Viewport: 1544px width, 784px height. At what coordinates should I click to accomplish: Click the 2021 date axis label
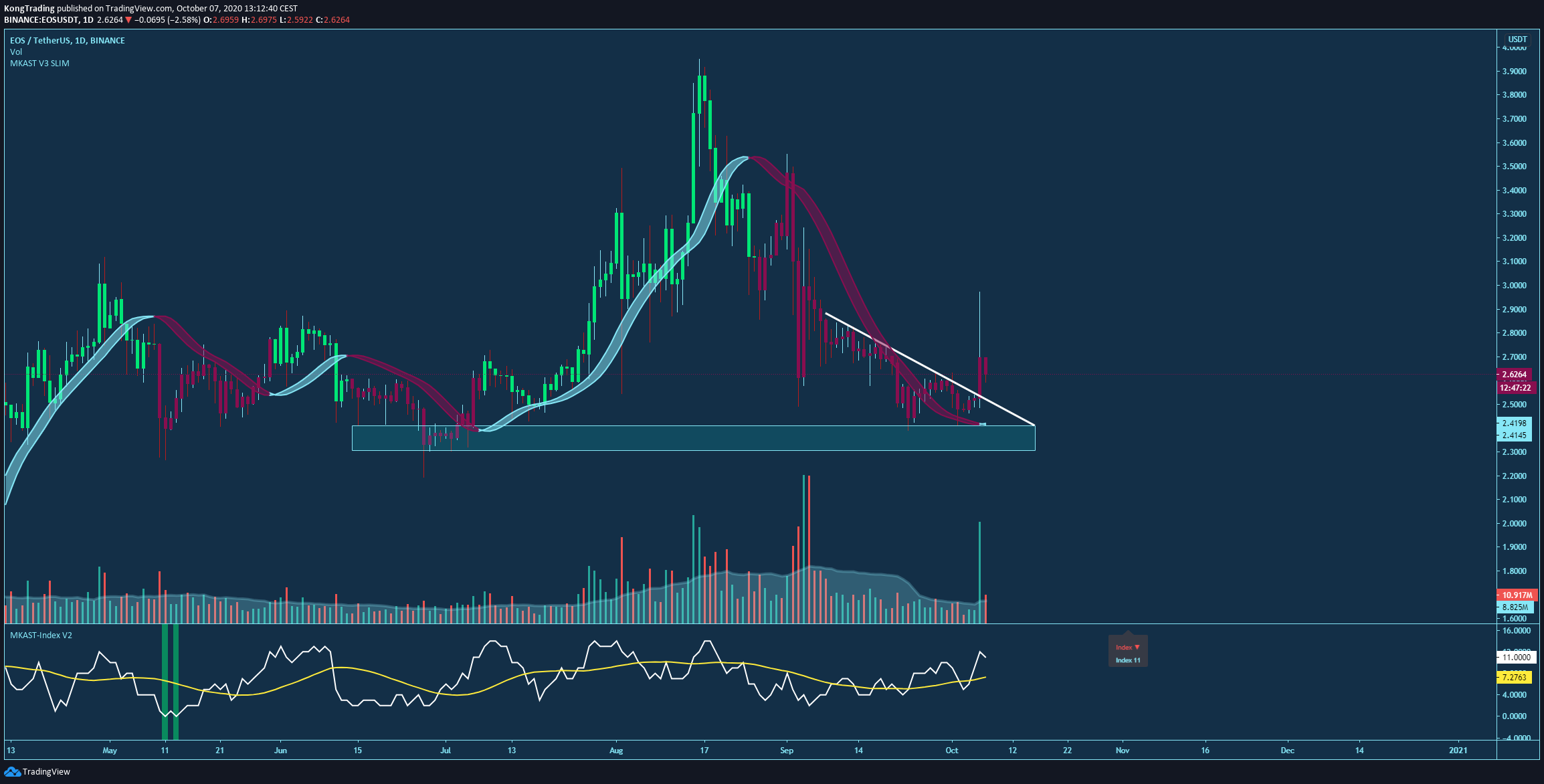1458,751
